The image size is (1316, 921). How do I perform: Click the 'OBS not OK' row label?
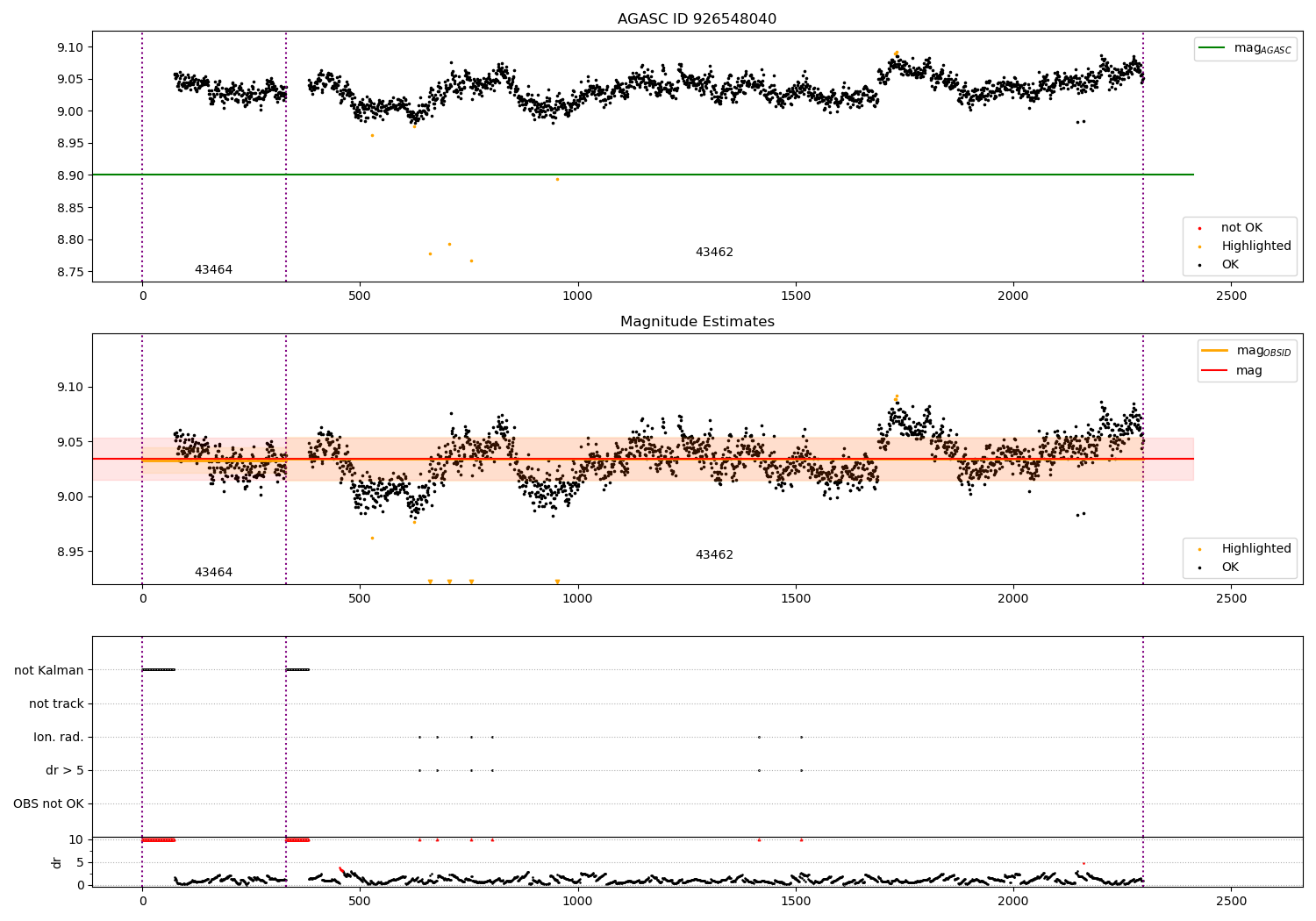[48, 803]
